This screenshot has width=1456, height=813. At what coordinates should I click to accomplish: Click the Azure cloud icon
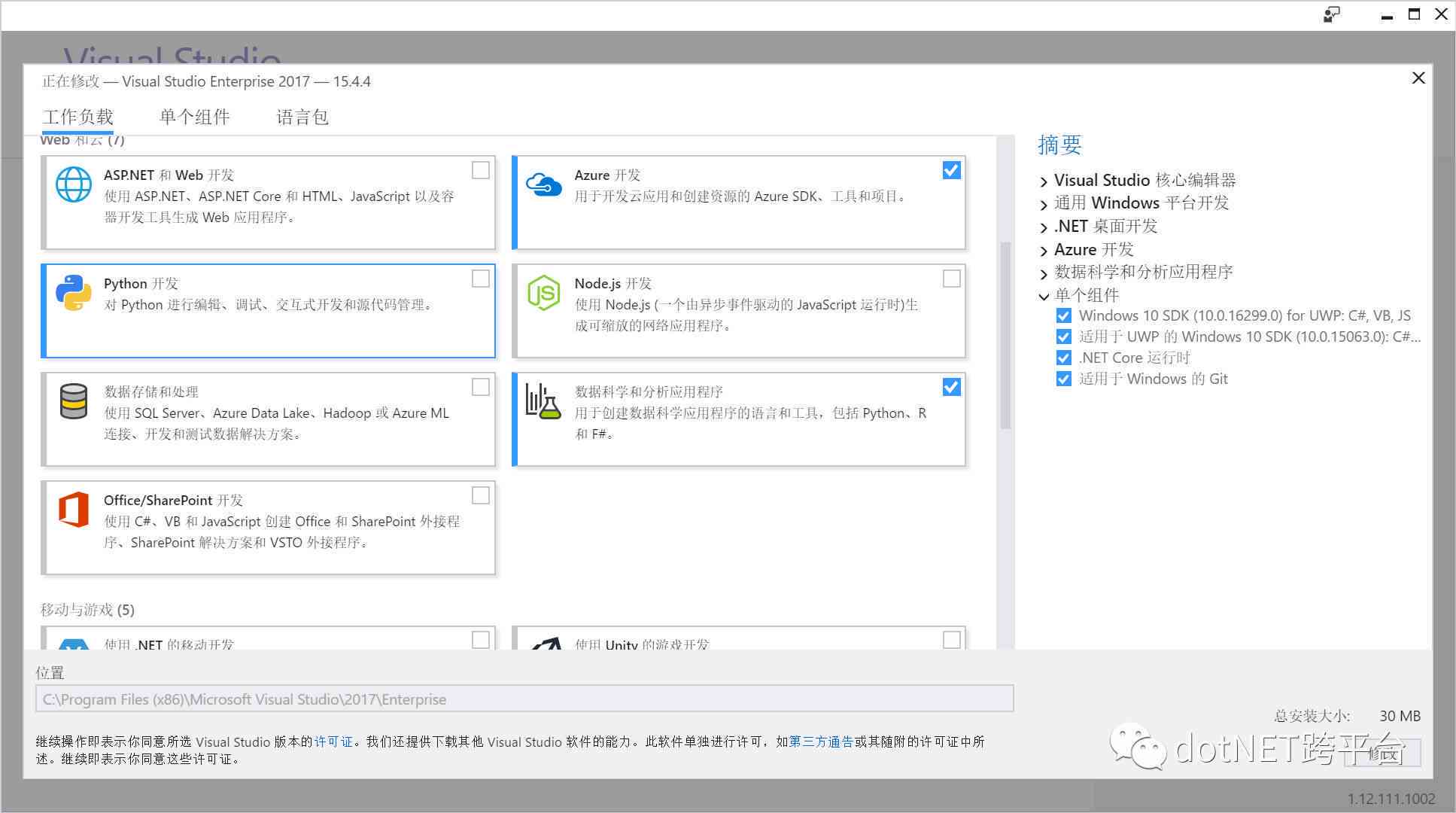(x=544, y=184)
